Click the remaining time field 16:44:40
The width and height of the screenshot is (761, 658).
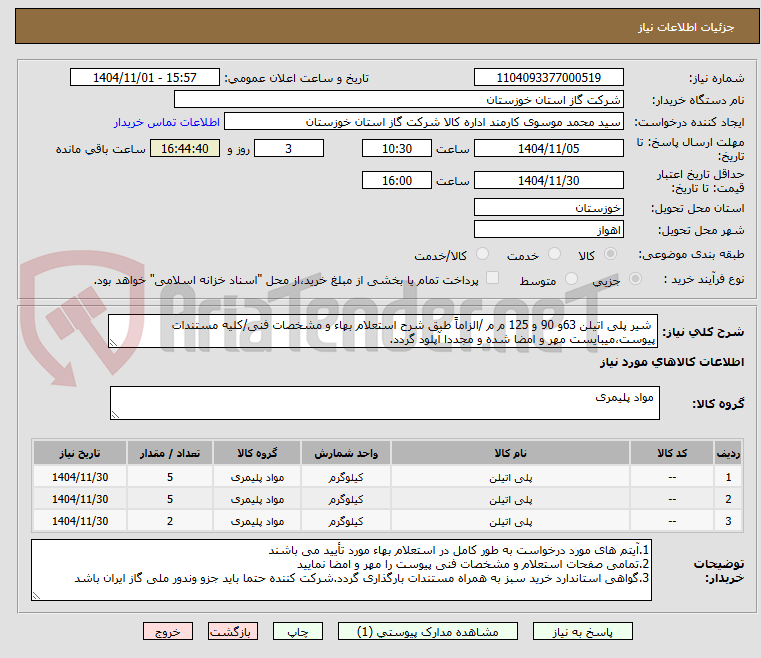click(x=185, y=148)
